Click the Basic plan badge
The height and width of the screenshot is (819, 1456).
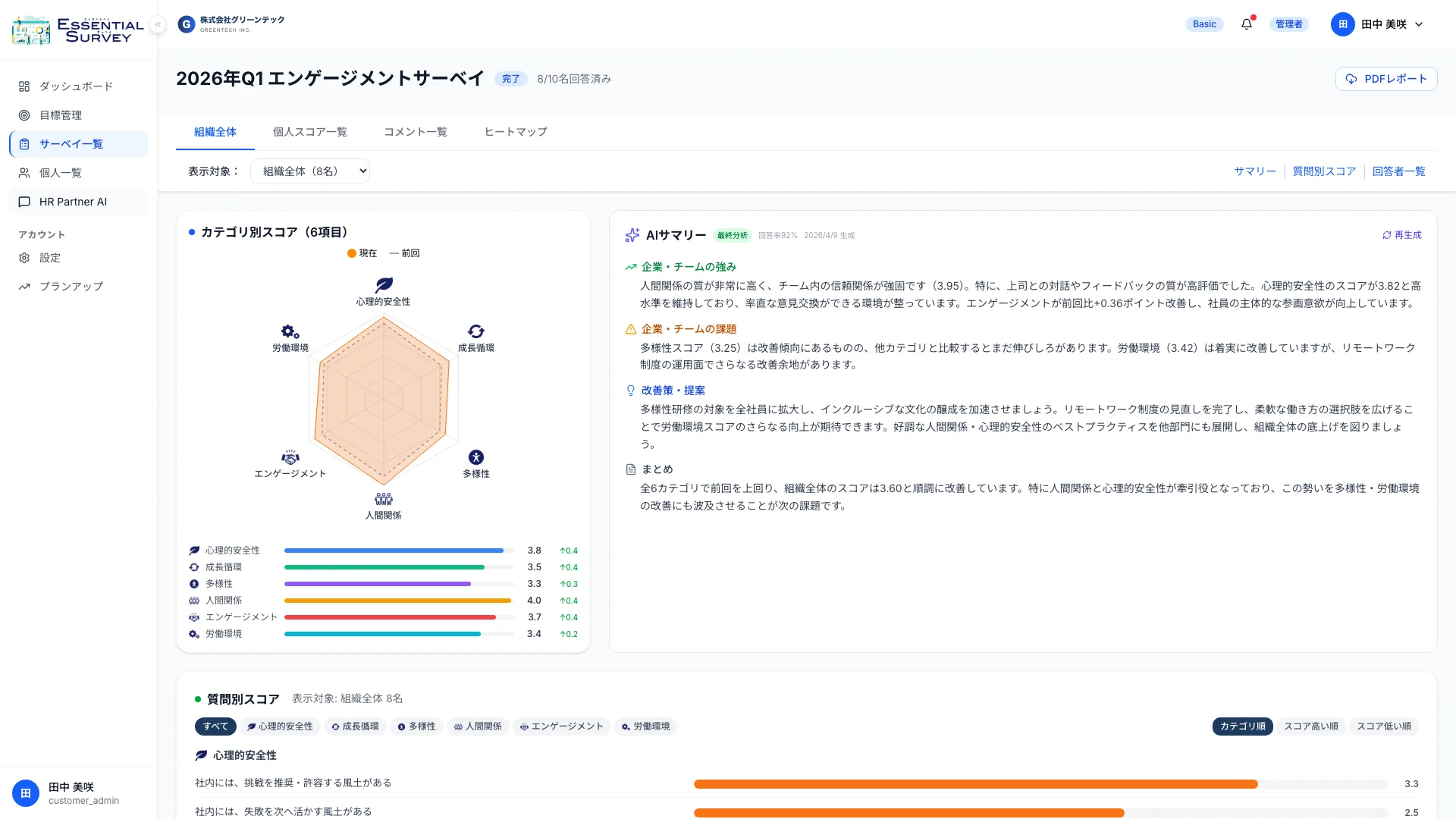pos(1204,24)
